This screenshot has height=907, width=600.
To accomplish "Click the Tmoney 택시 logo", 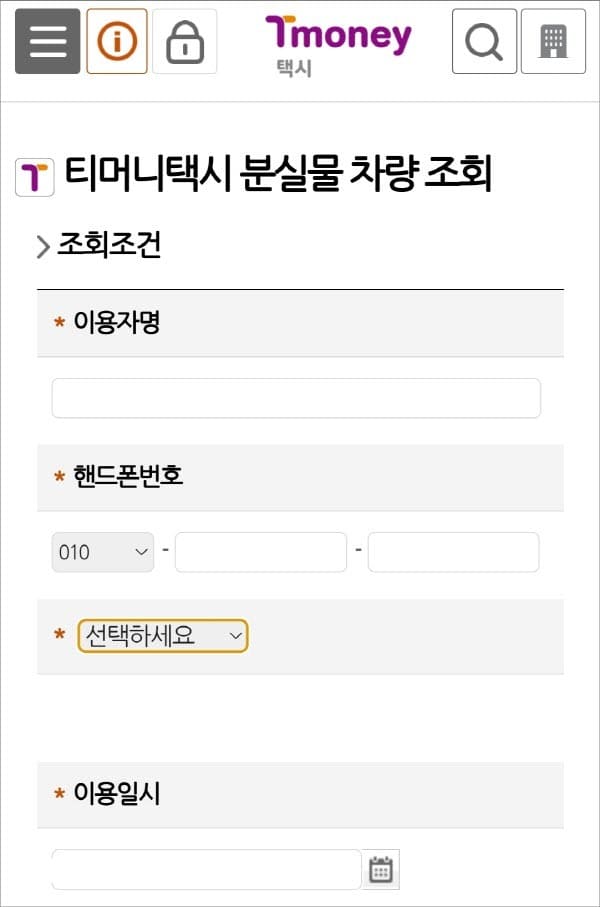I will tap(338, 46).
